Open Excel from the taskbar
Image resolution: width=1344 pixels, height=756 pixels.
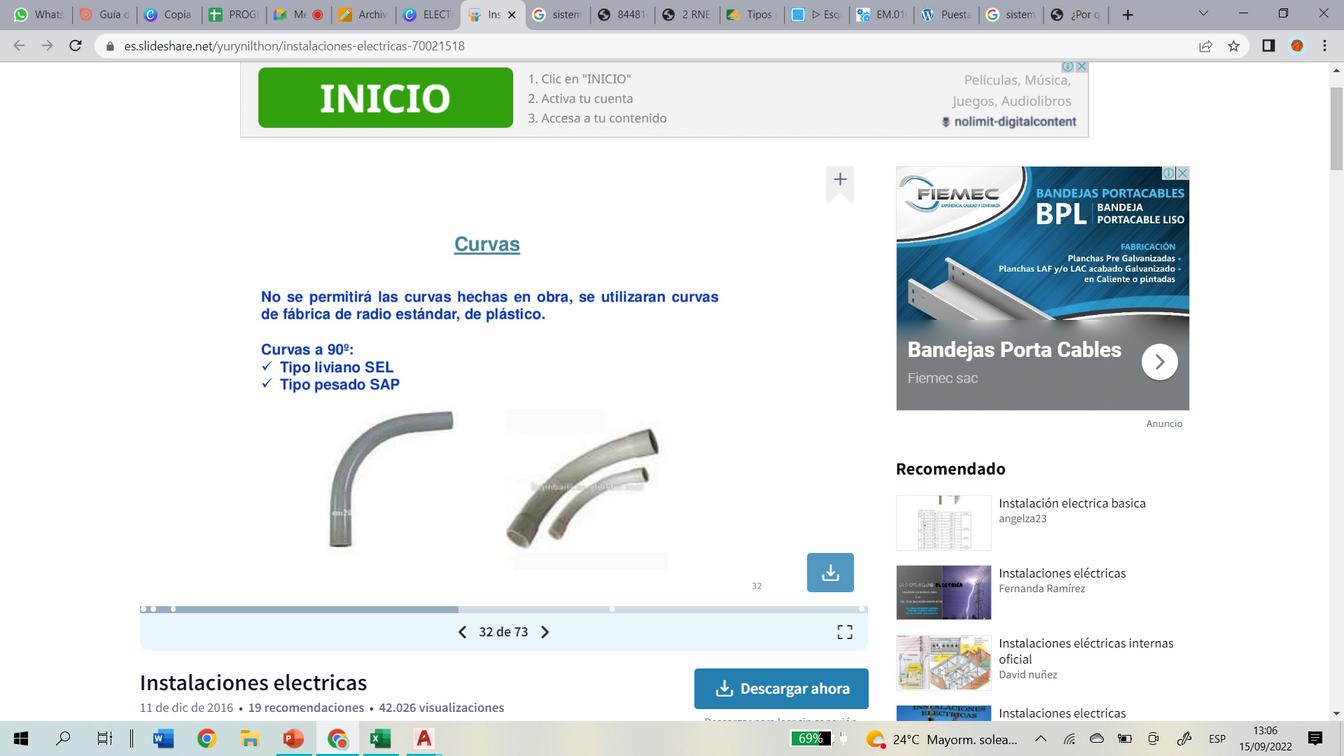pos(380,739)
